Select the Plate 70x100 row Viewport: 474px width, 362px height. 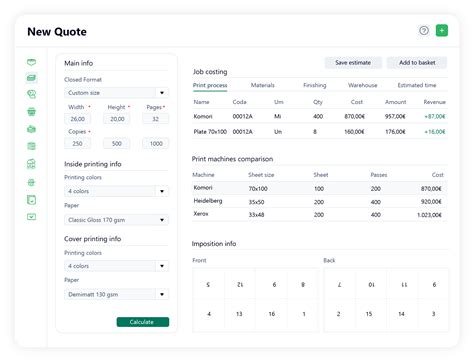point(320,132)
